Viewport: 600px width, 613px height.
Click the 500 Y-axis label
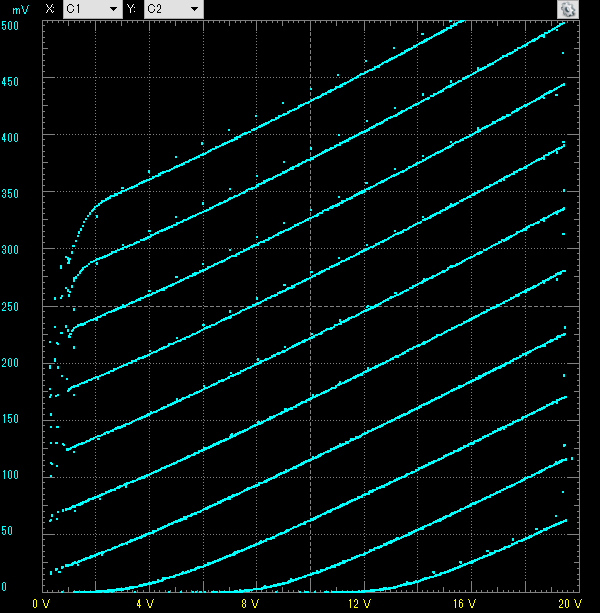pyautogui.click(x=10, y=26)
